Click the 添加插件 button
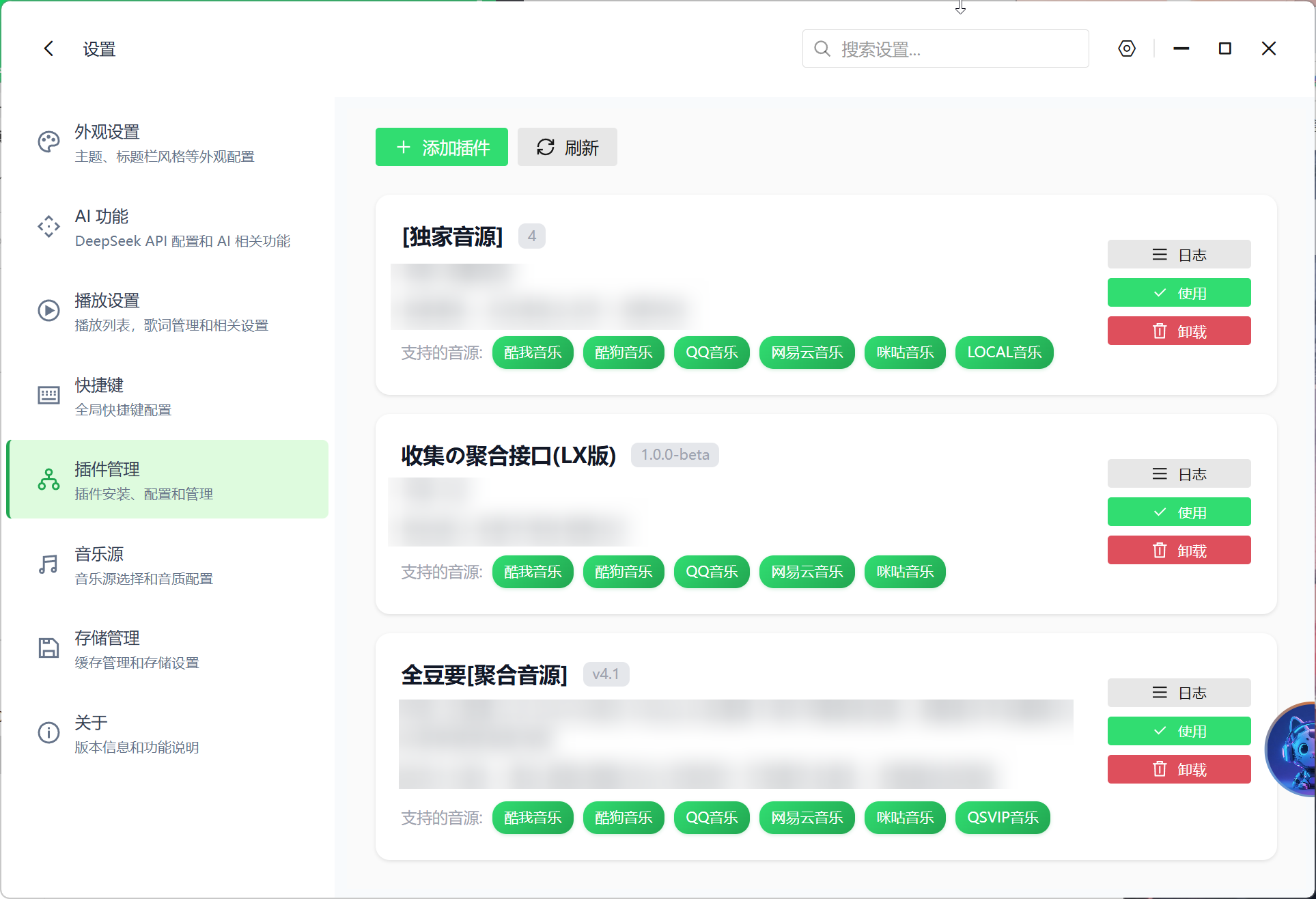 click(442, 146)
